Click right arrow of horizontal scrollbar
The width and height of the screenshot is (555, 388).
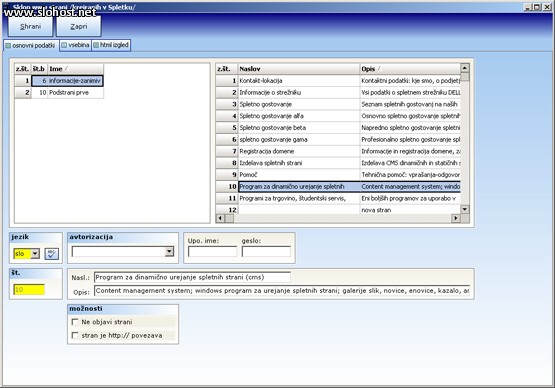pyautogui.click(x=456, y=218)
